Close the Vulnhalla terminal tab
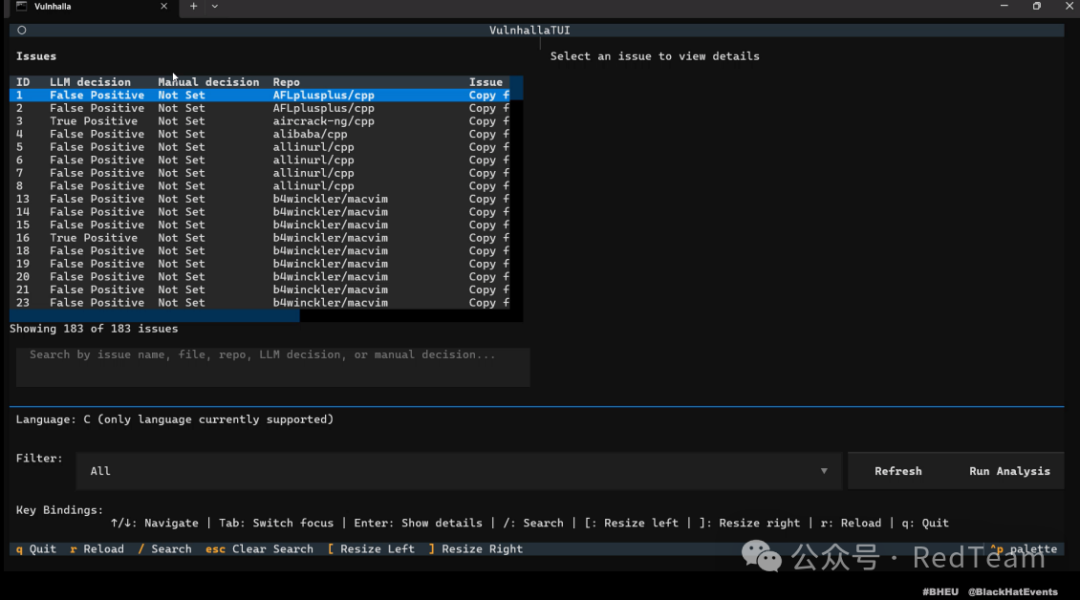This screenshot has height=600, width=1080. pyautogui.click(x=164, y=6)
